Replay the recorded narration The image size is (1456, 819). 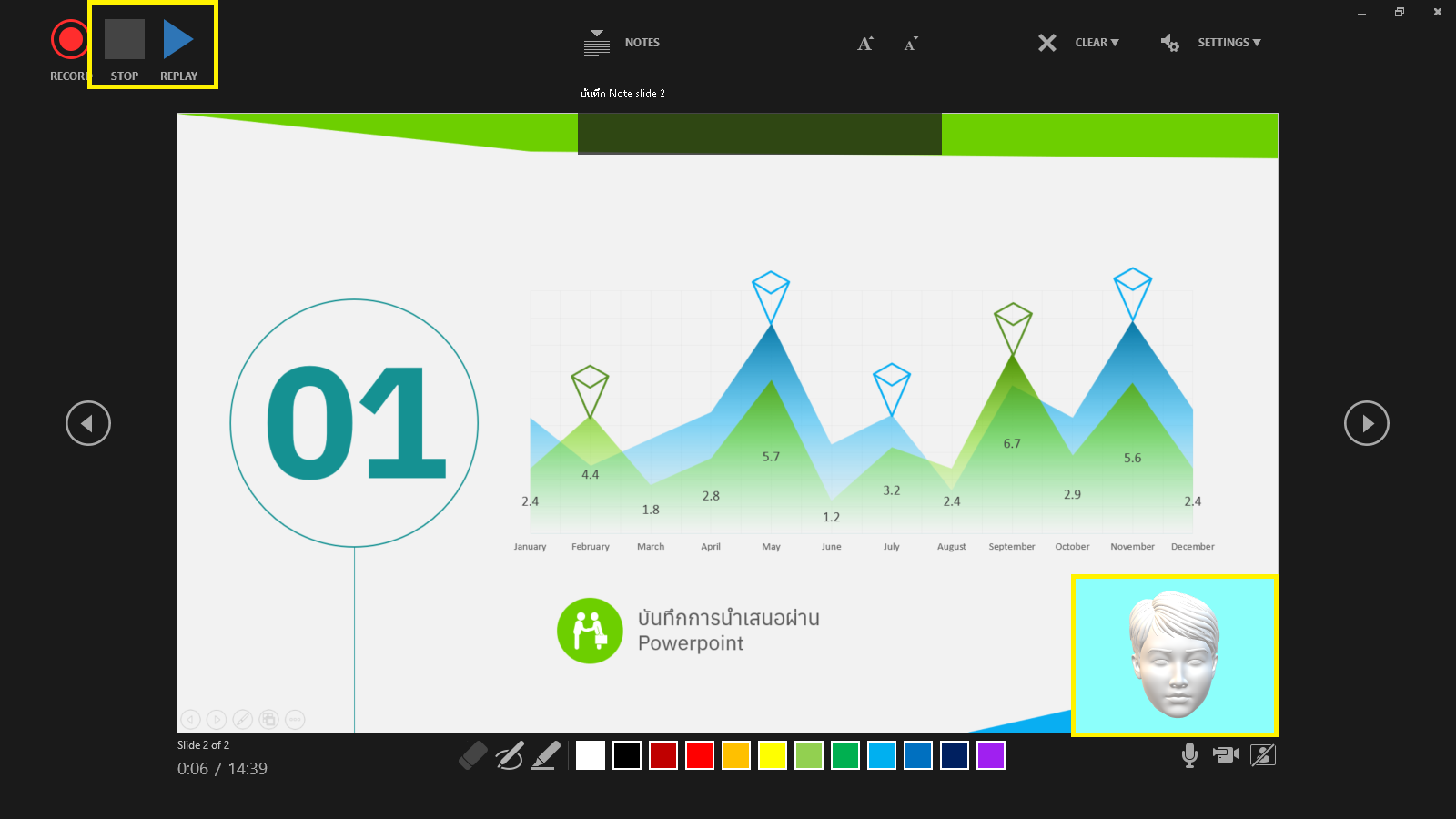(x=179, y=38)
